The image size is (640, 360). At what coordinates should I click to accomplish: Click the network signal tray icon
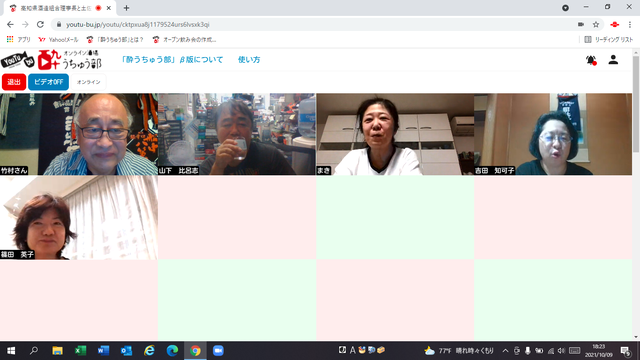click(x=551, y=351)
